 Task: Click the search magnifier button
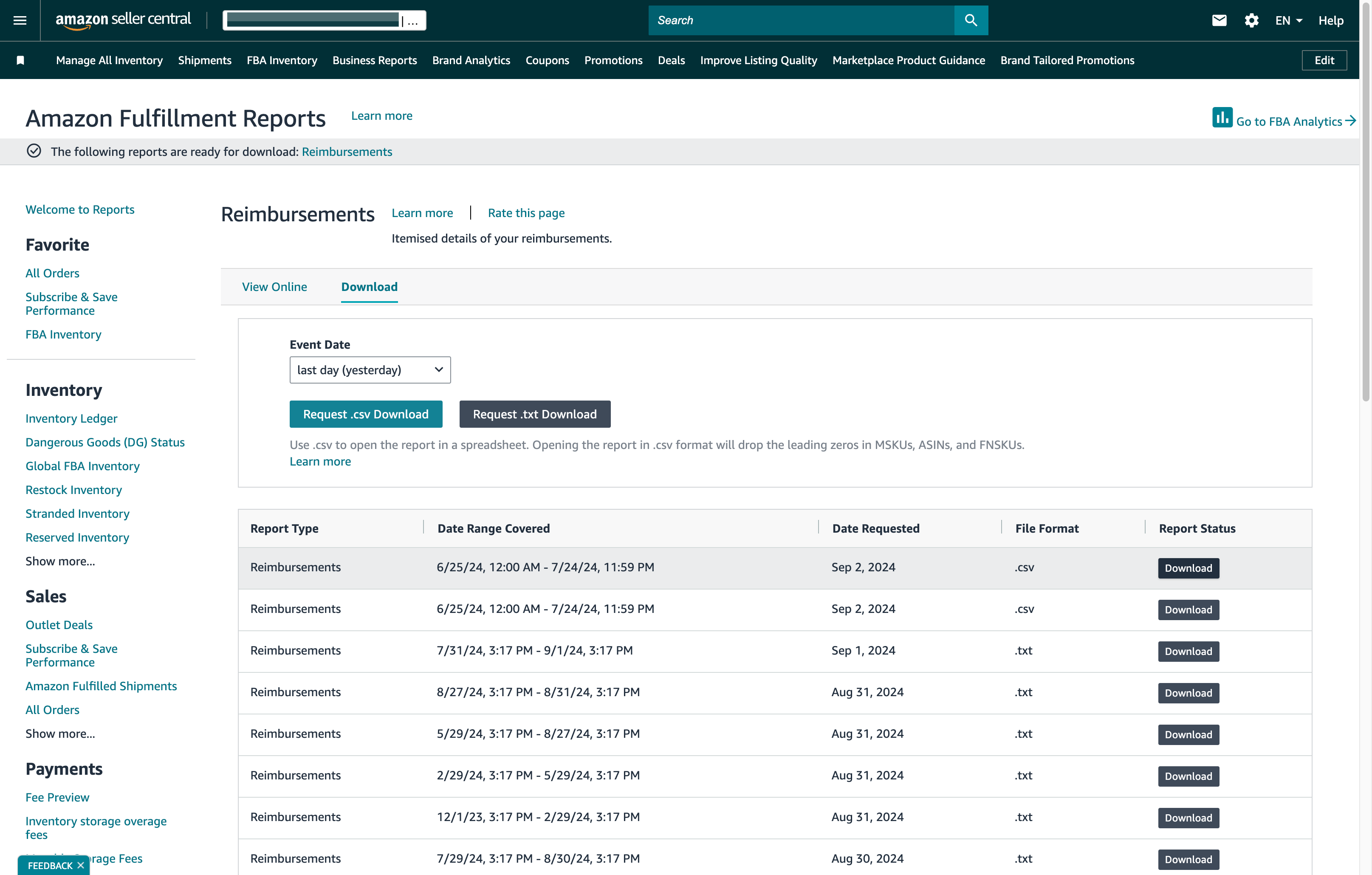(x=971, y=20)
